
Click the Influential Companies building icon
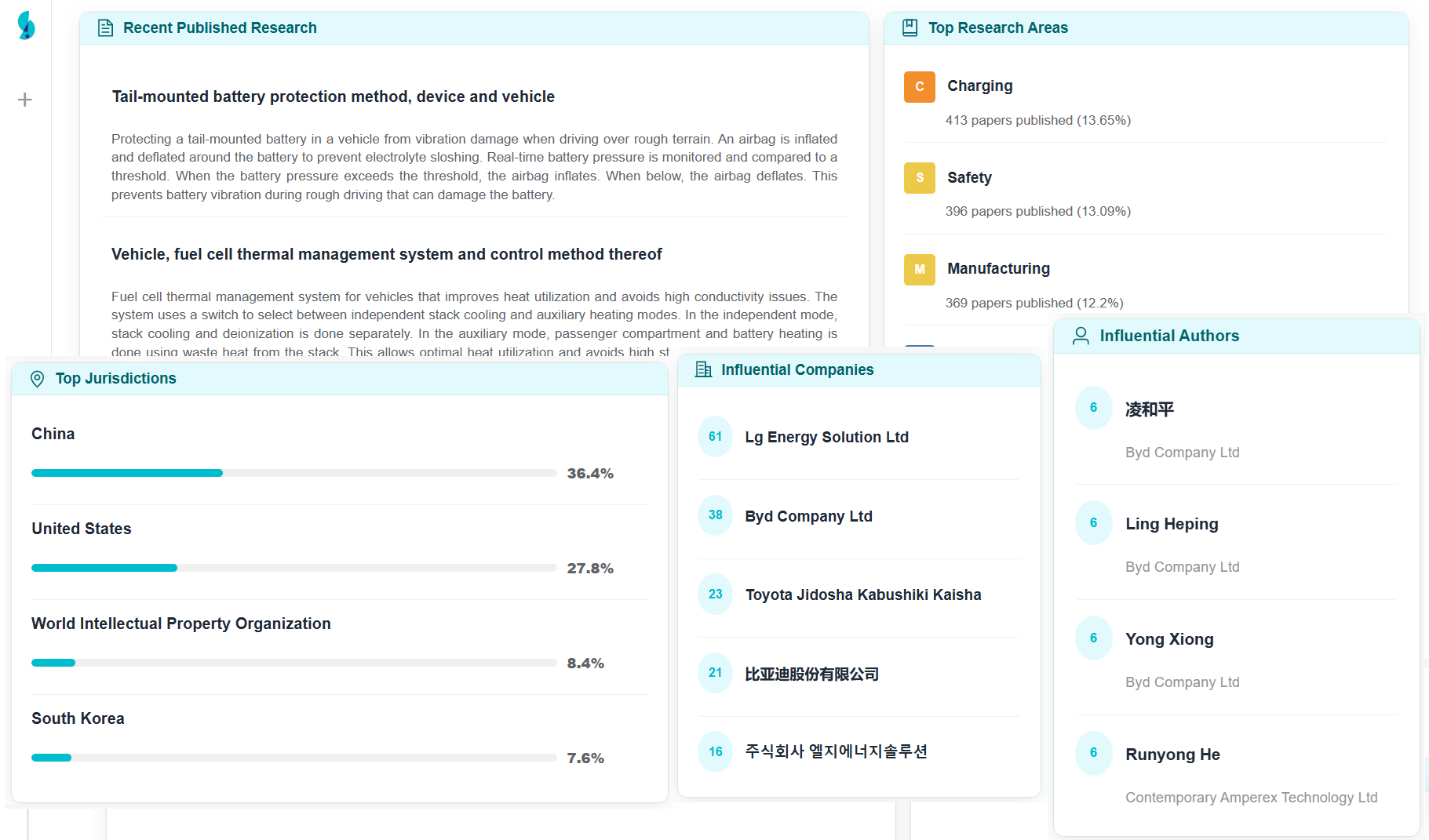(703, 369)
